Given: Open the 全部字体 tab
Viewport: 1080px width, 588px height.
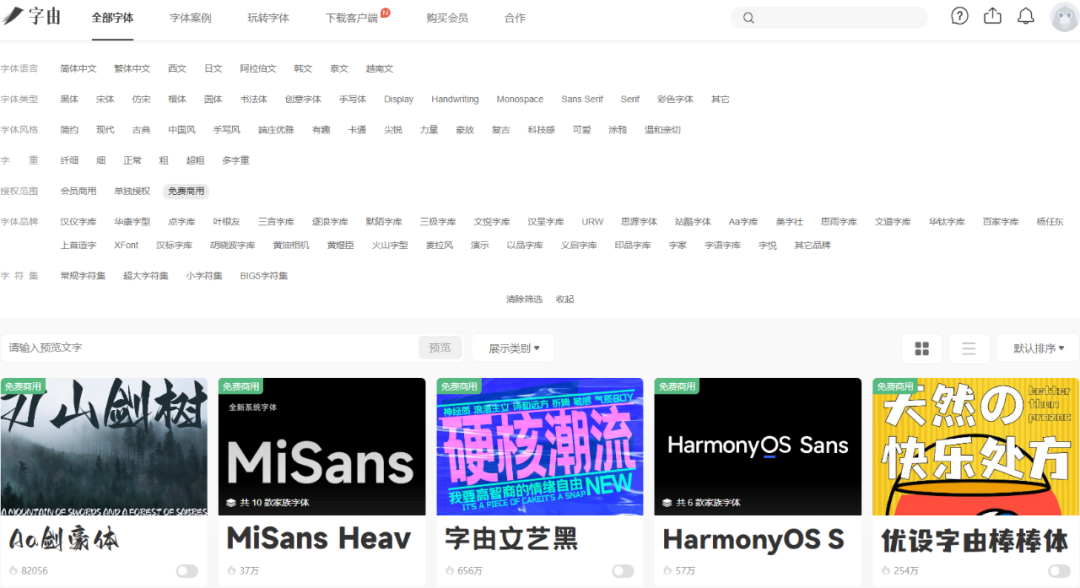Looking at the screenshot, I should click(x=112, y=18).
